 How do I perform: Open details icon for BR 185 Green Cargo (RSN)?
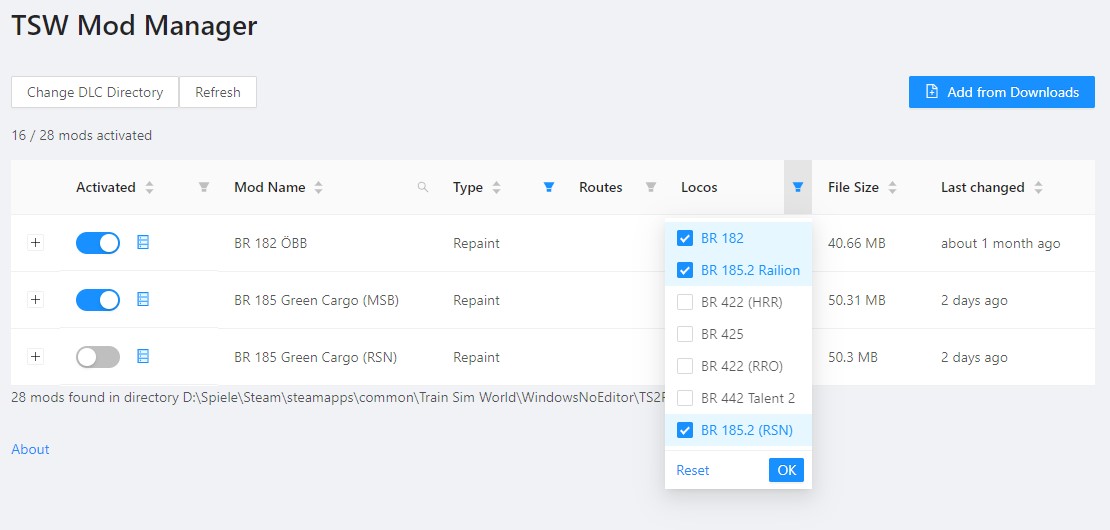tap(143, 356)
